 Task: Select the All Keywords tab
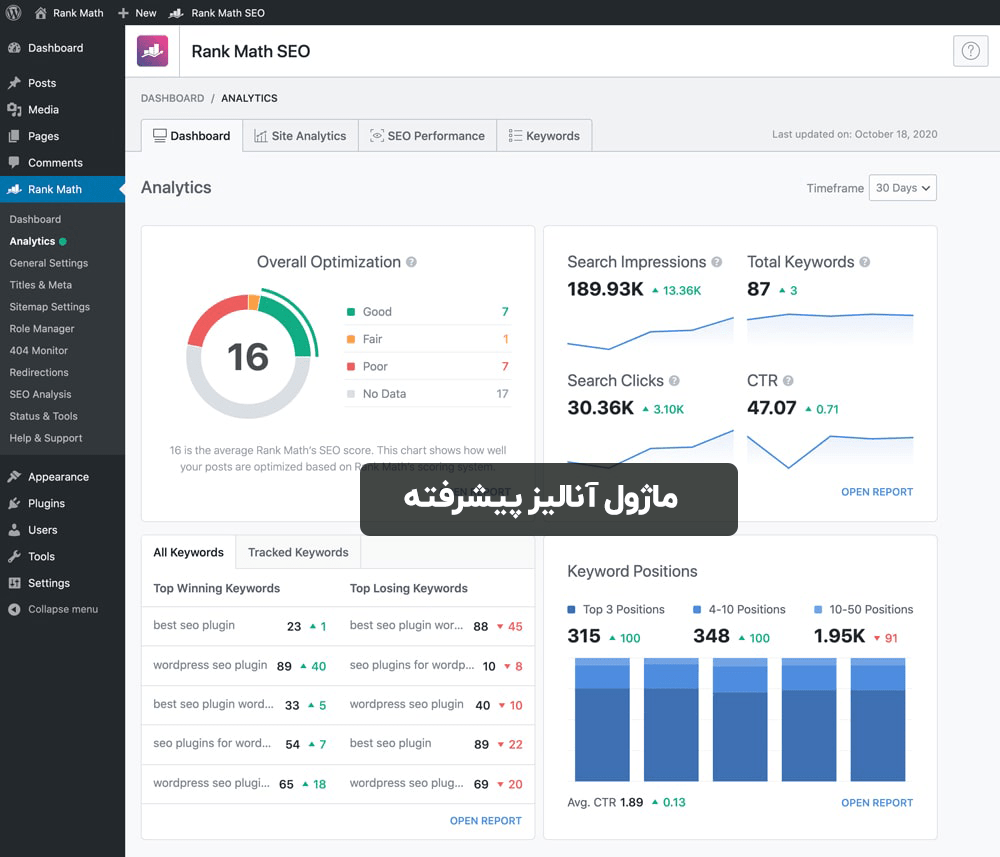(188, 552)
